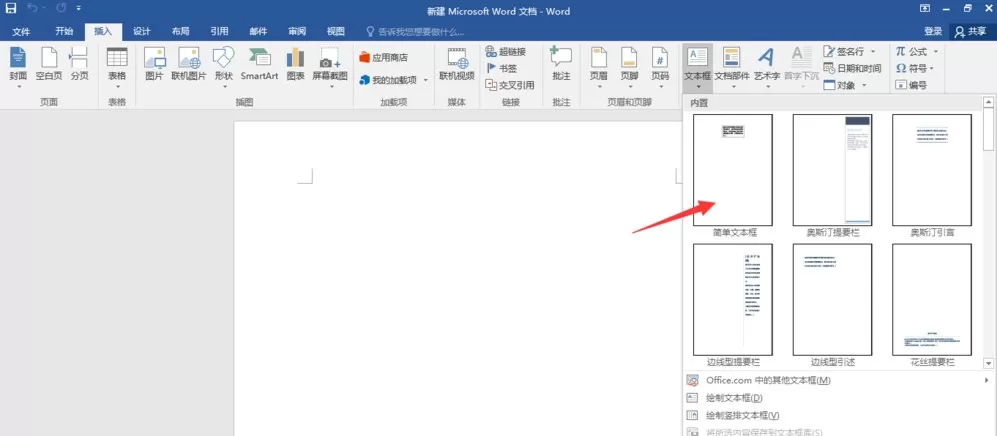Screen dimensions: 997x436
Task: Click the 共享 button
Action: click(971, 31)
